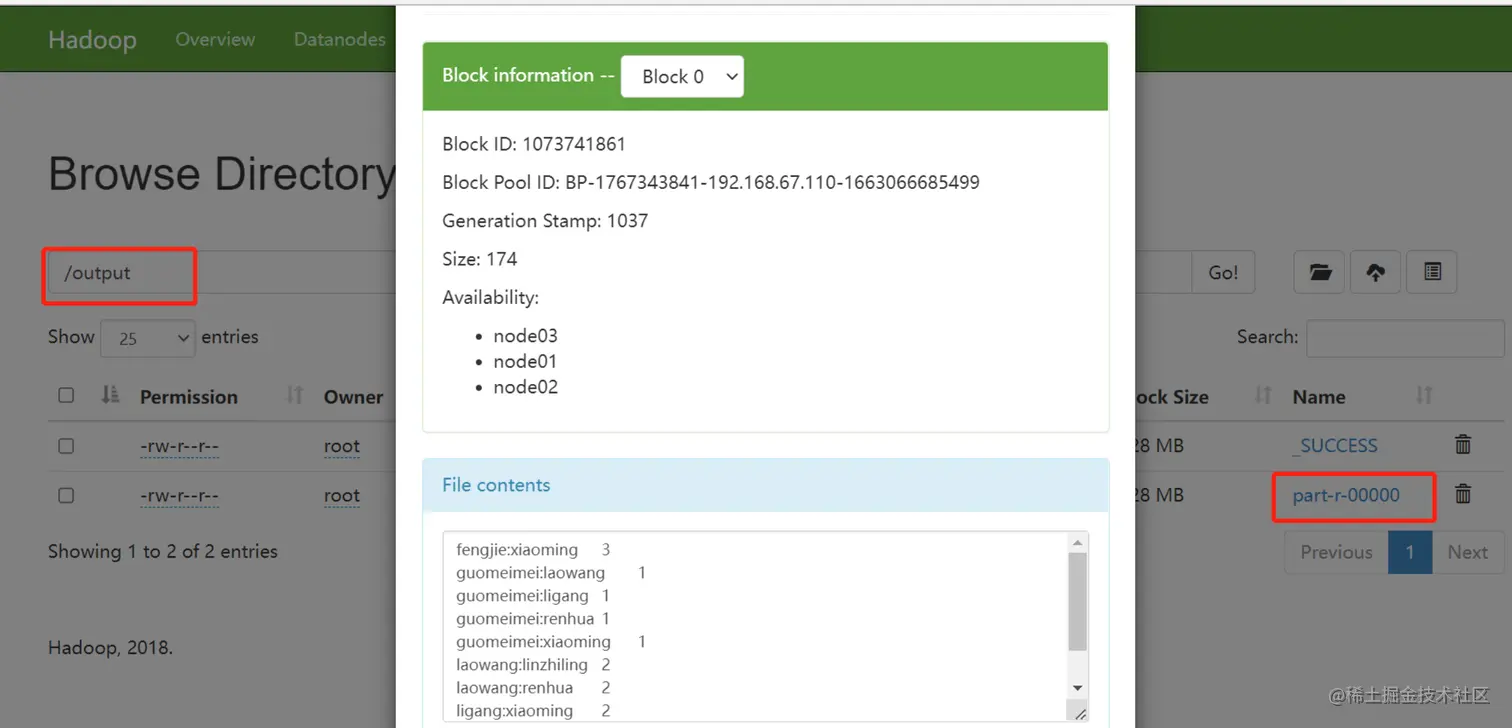Click node02 in the Availability list
The image size is (1512, 728).
pos(525,387)
